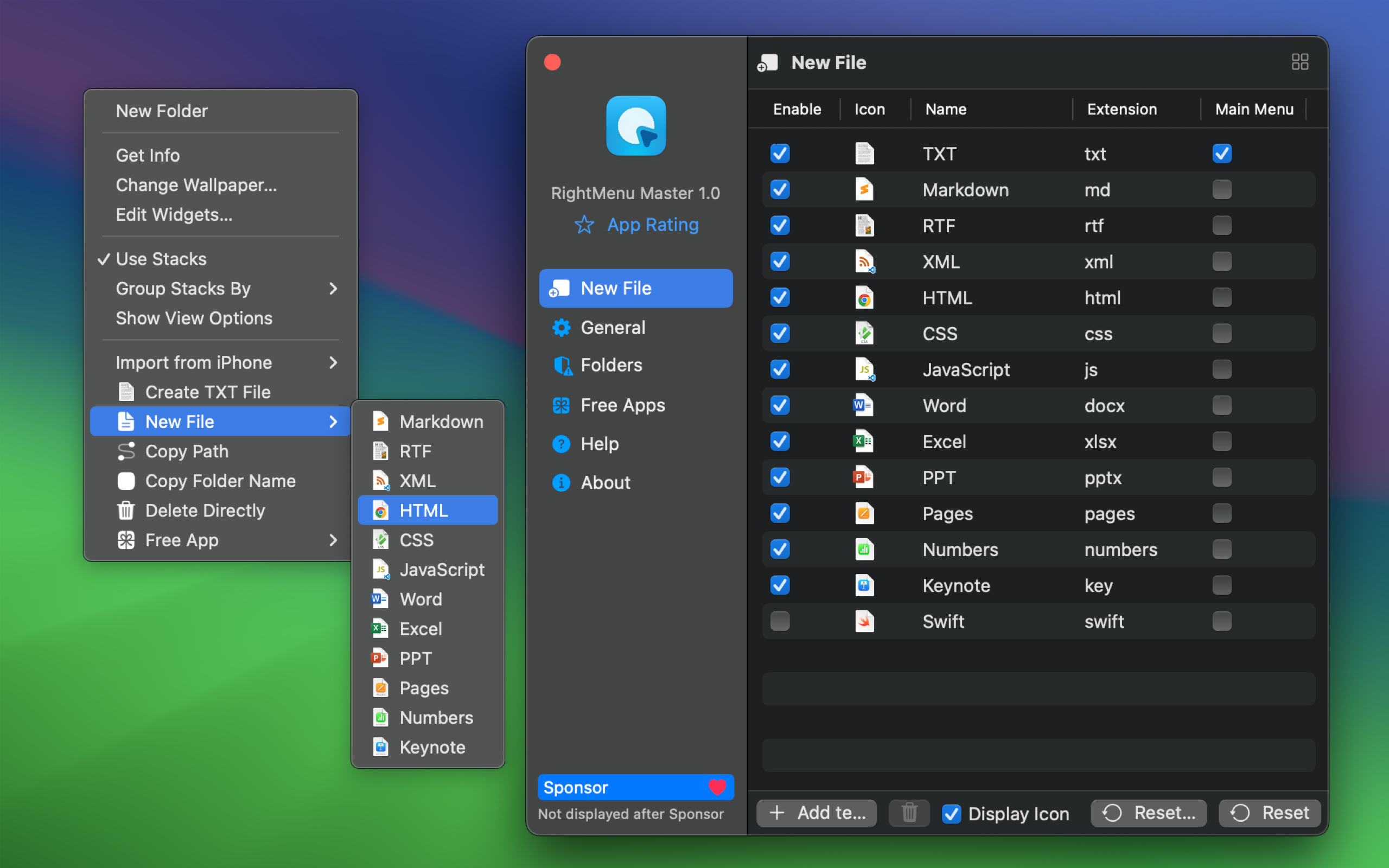Click the Reset… button with ellipsis
This screenshot has width=1389, height=868.
point(1149,813)
